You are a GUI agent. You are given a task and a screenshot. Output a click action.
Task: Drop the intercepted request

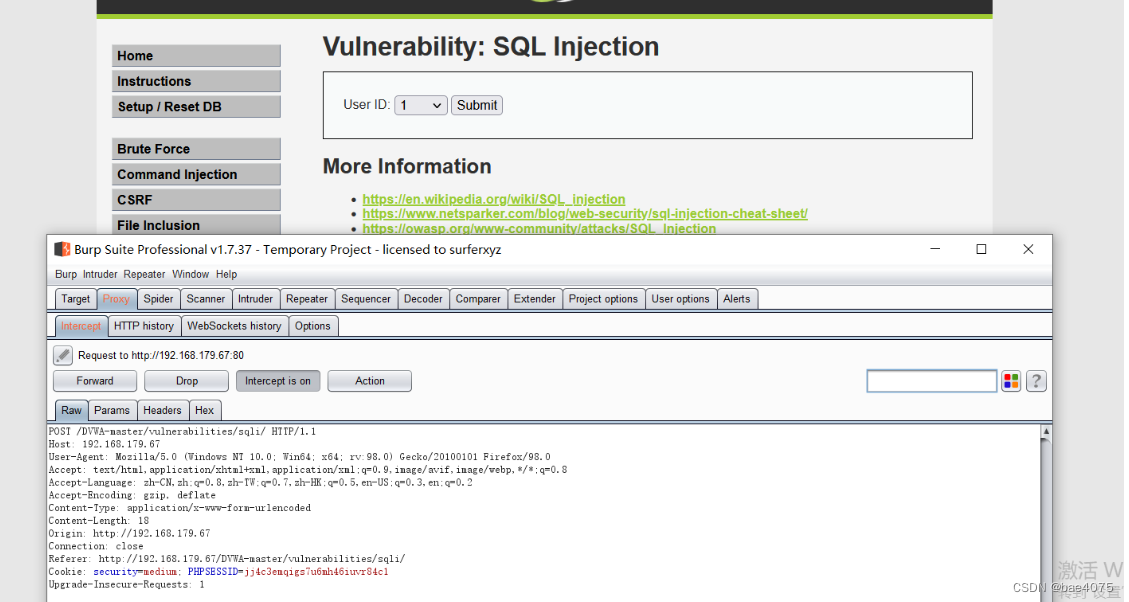tap(186, 381)
